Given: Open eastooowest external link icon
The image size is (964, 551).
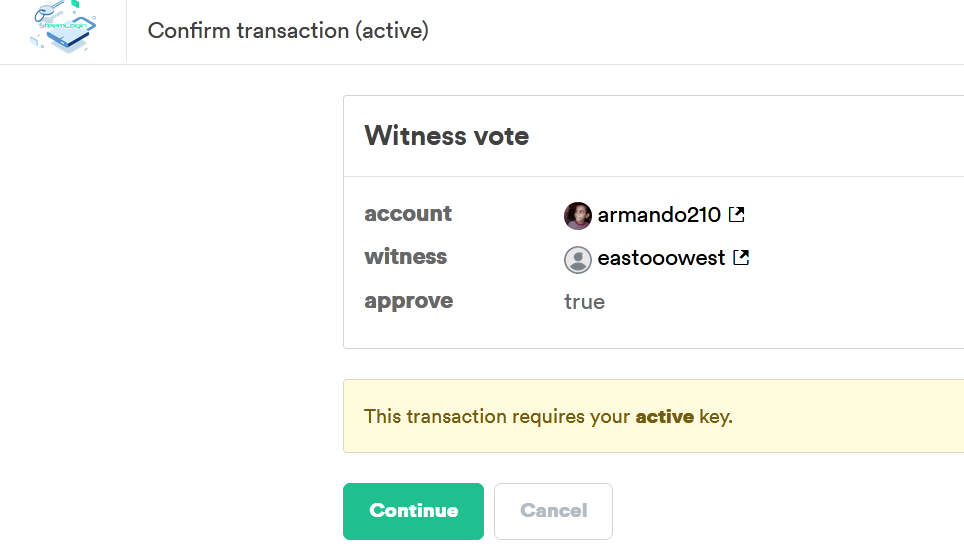Looking at the screenshot, I should 741,258.
